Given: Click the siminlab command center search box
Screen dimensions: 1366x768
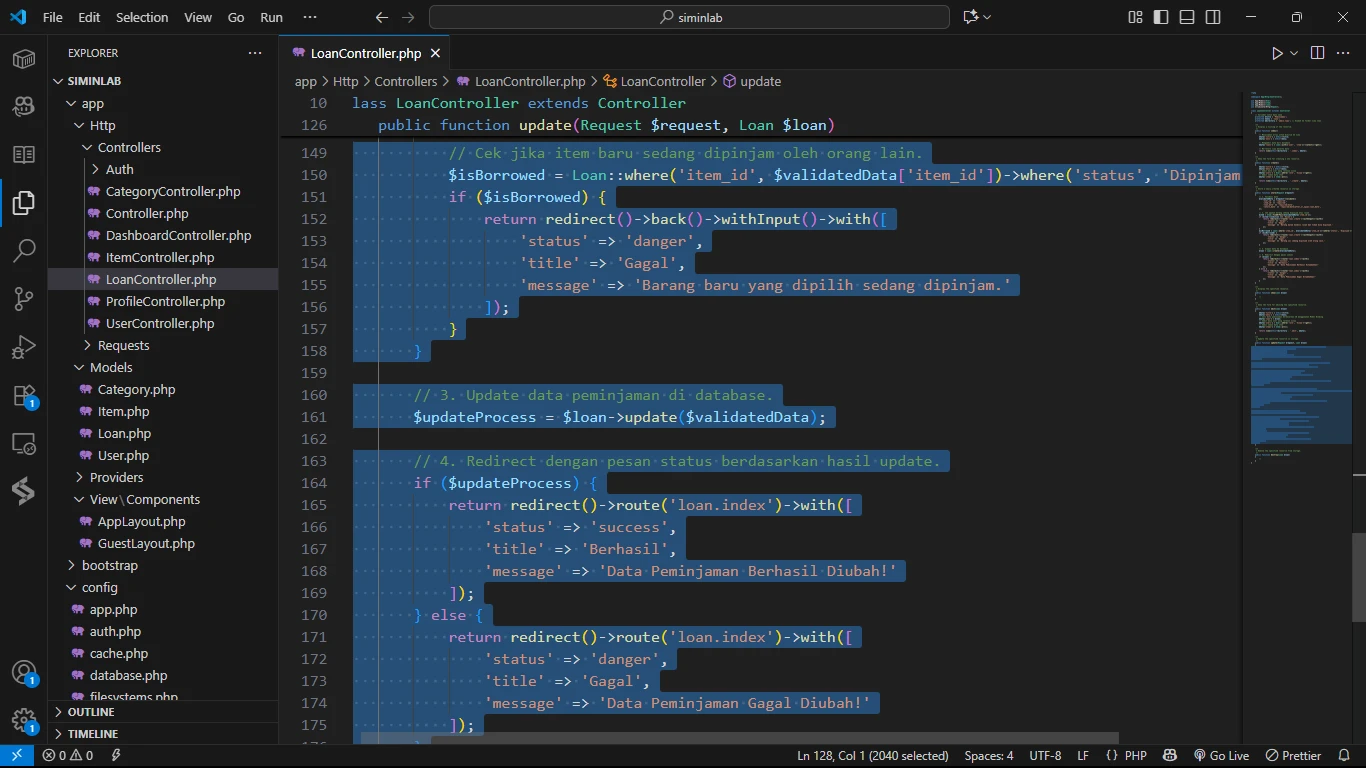Looking at the screenshot, I should (x=689, y=17).
